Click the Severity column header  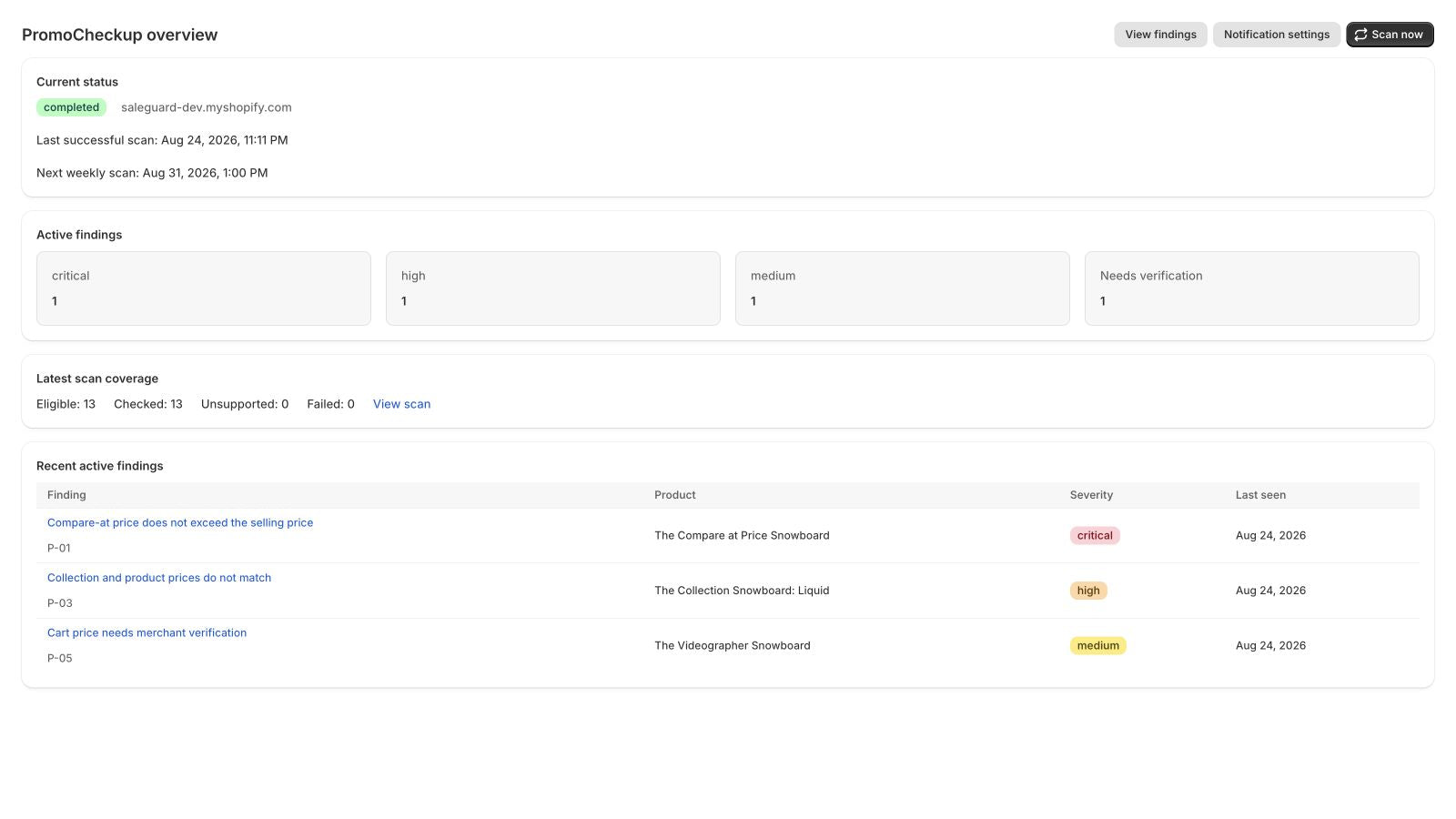pyautogui.click(x=1091, y=495)
